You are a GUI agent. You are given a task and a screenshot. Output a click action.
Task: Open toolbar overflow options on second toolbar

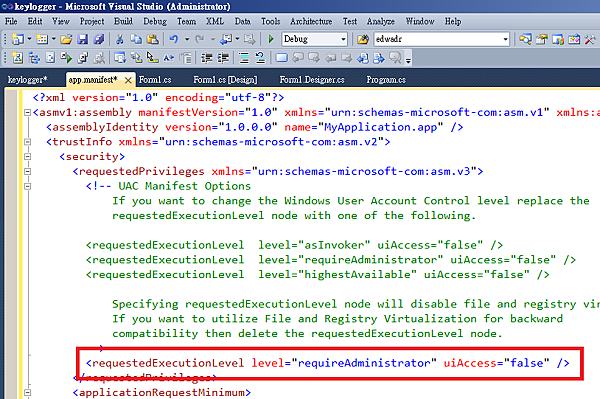[408, 59]
